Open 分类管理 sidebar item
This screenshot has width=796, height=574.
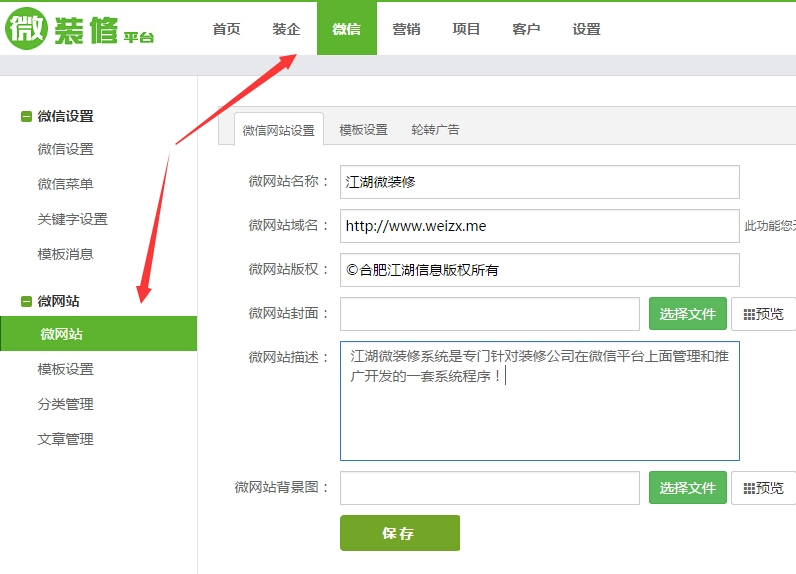pyautogui.click(x=65, y=404)
